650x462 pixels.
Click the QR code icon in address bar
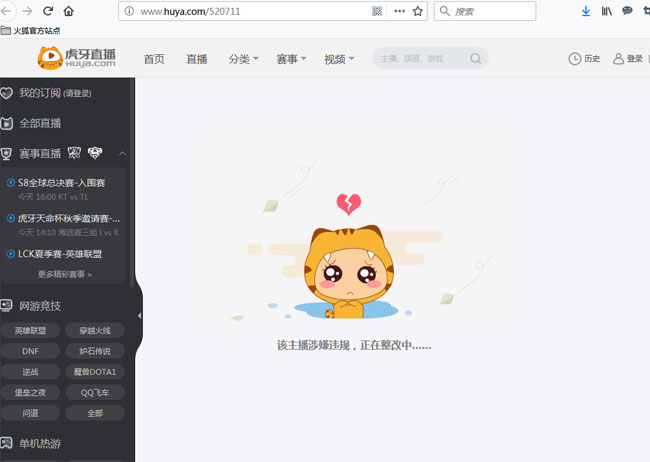pyautogui.click(x=377, y=11)
